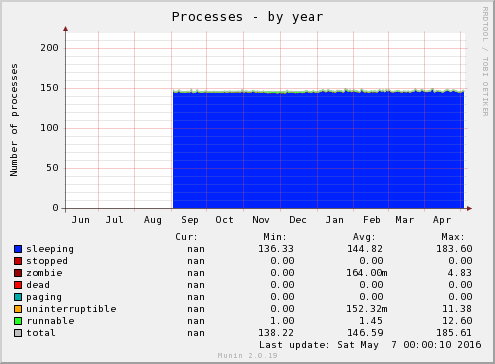Click the 'Apr' x-axis month label
Image resolution: width=495 pixels, height=364 pixels.
pyautogui.click(x=442, y=220)
